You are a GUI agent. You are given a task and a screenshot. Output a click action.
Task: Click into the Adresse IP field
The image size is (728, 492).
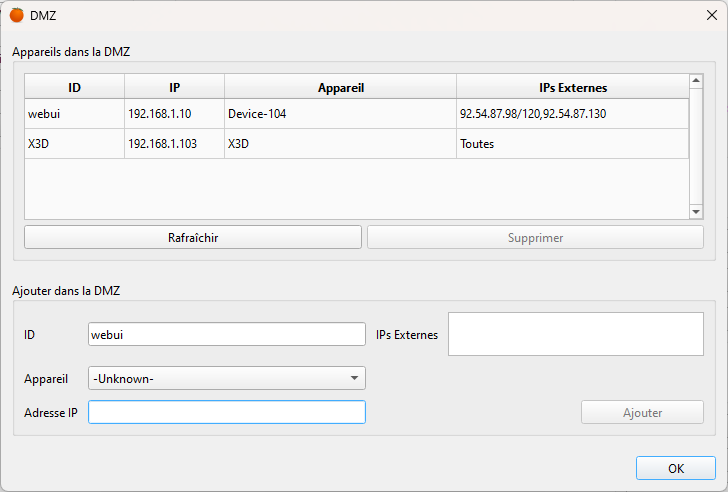click(x=227, y=412)
